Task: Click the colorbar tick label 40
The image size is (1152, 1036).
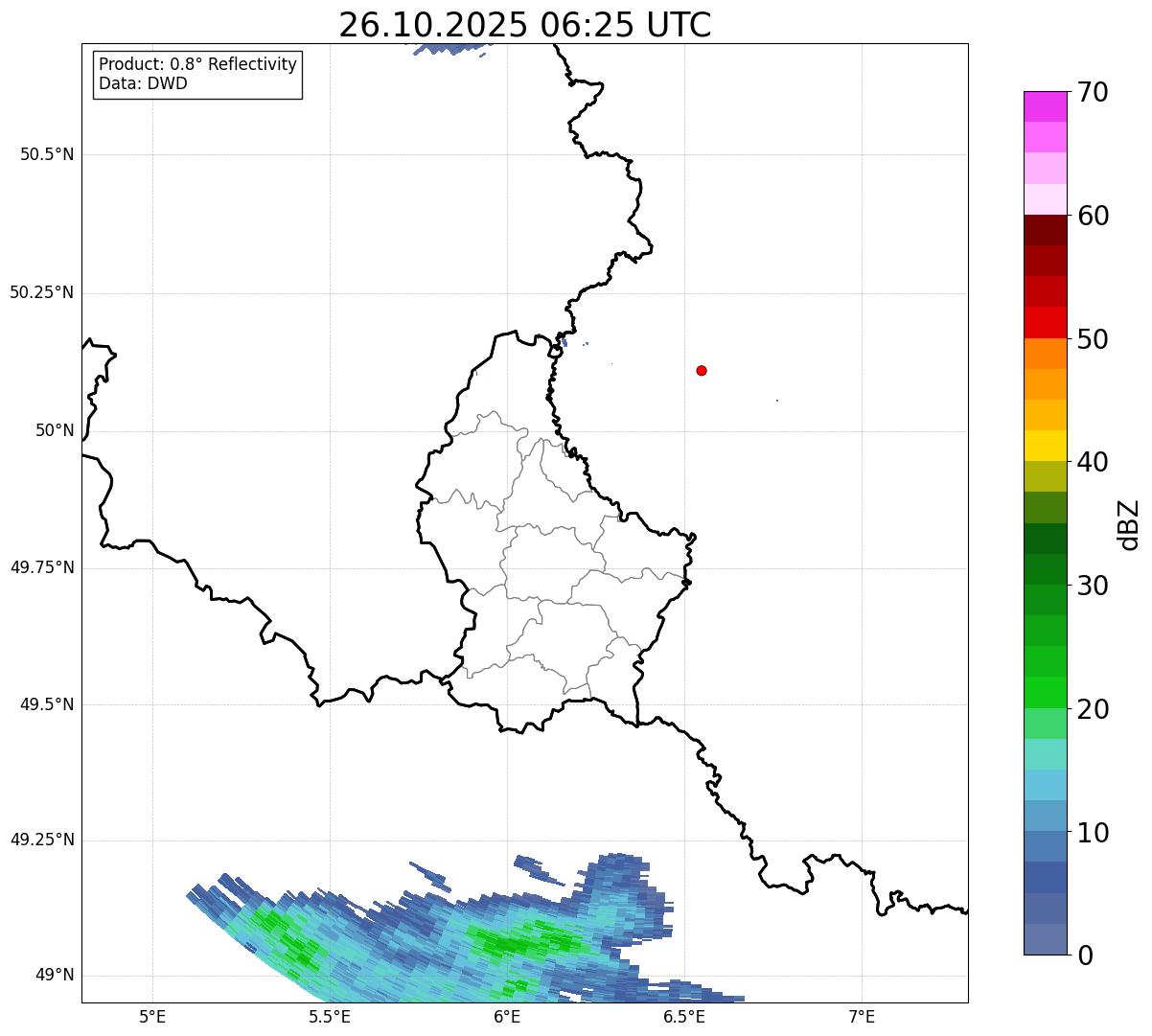Action: point(1093,462)
